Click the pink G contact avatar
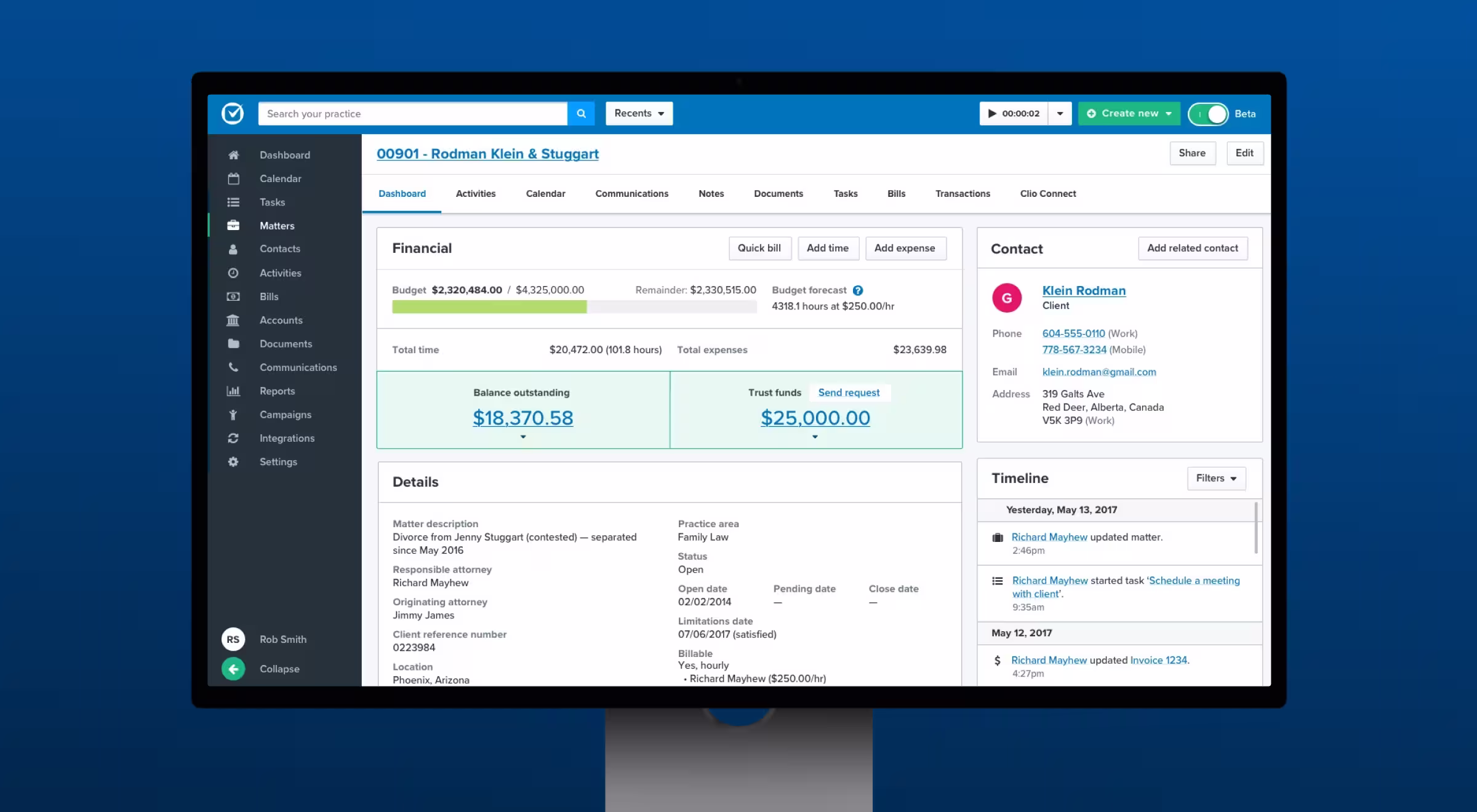This screenshot has width=1477, height=812. coord(1007,298)
